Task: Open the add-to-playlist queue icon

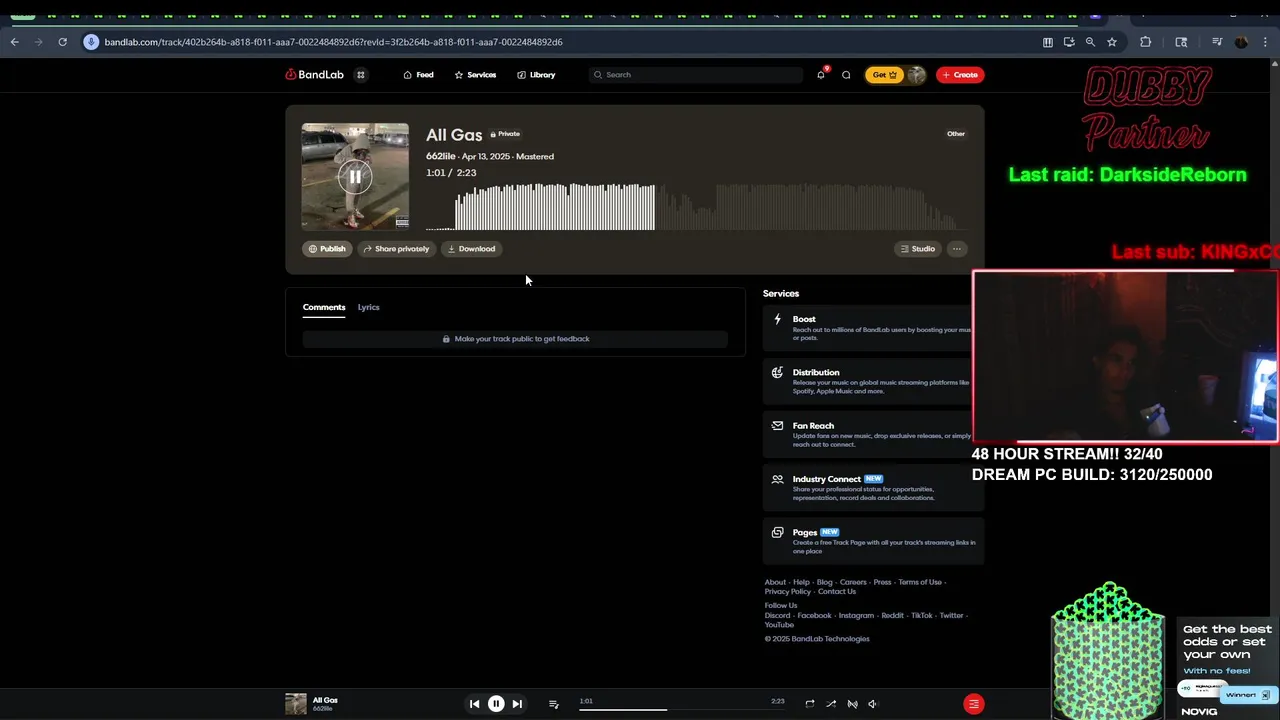Action: click(x=554, y=704)
